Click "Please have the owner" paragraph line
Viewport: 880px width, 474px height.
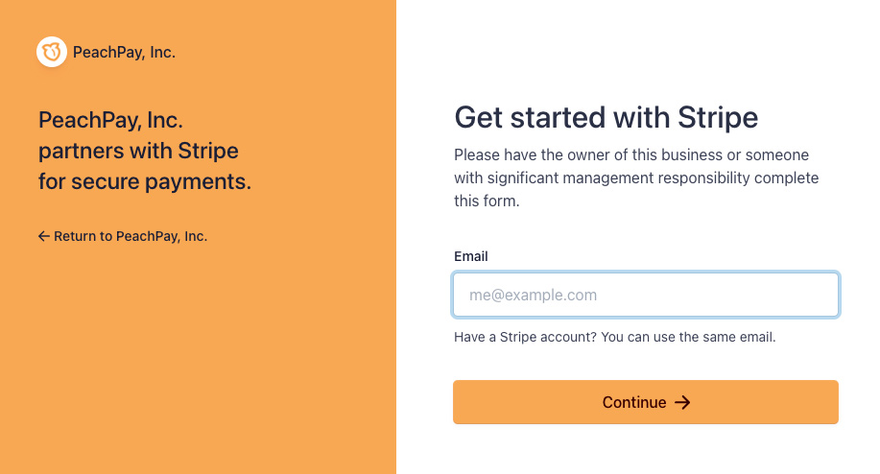(631, 156)
